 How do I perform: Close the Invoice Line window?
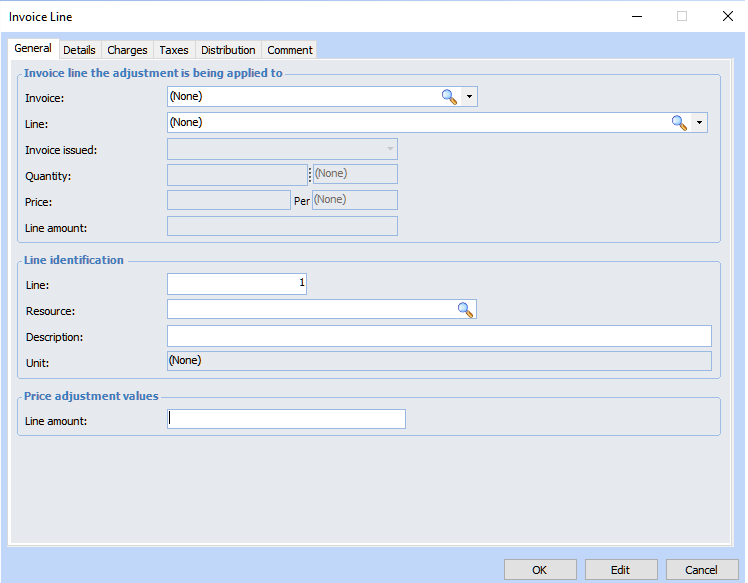pos(727,16)
